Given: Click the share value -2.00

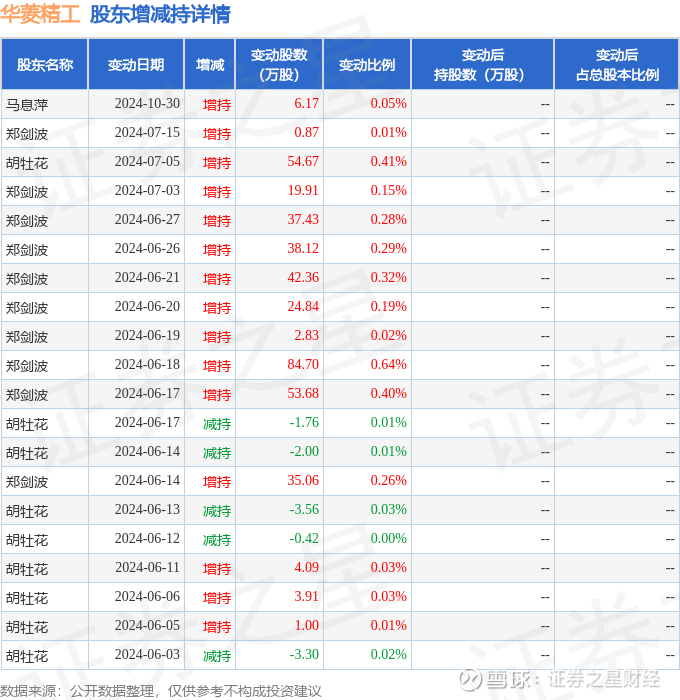Looking at the screenshot, I should (x=304, y=452).
